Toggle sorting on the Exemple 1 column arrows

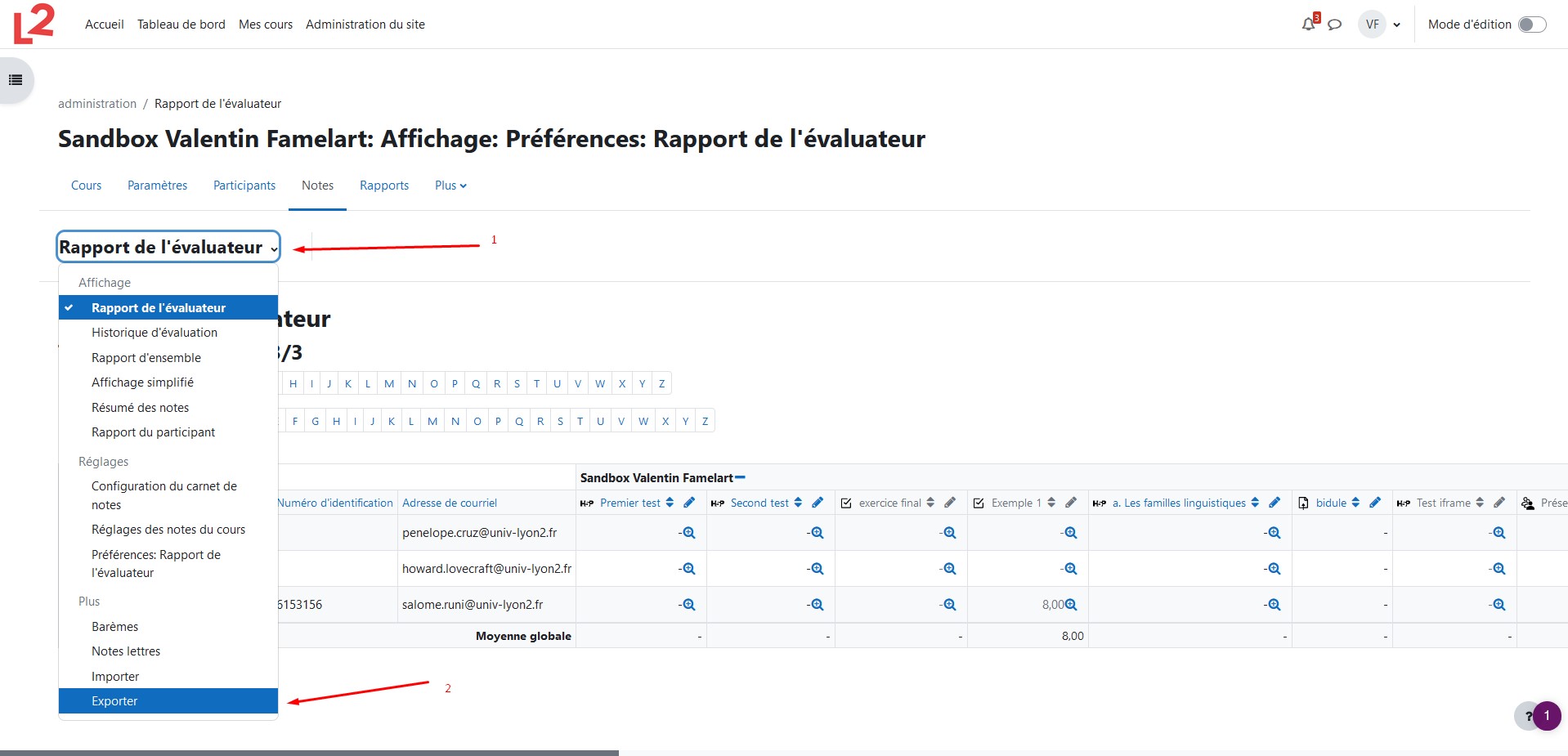[1052, 503]
